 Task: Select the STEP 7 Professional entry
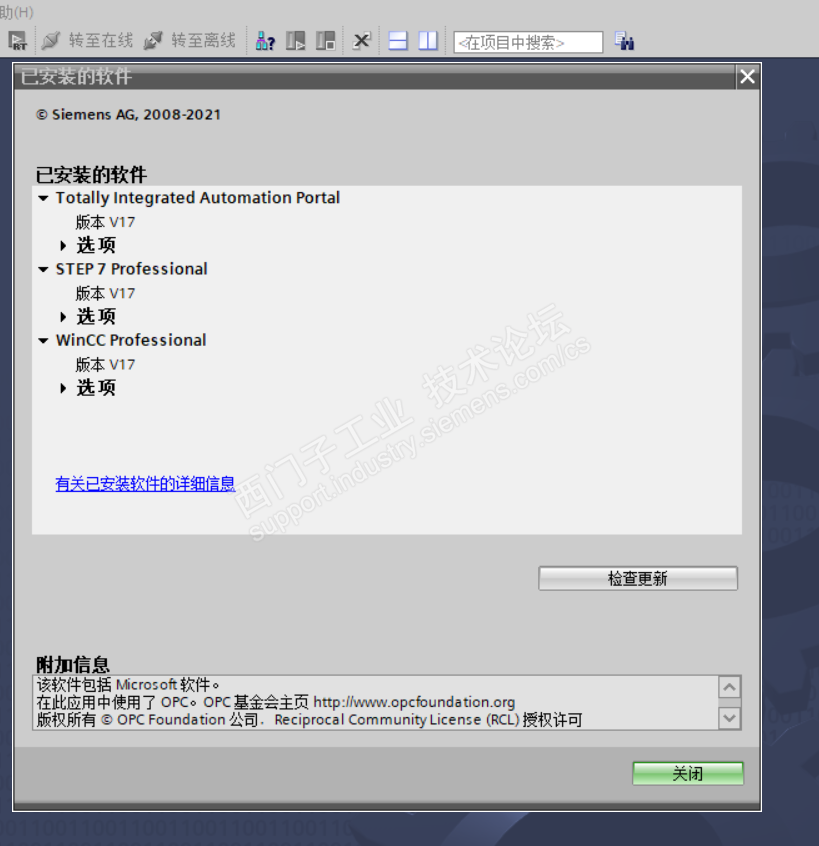(x=132, y=269)
